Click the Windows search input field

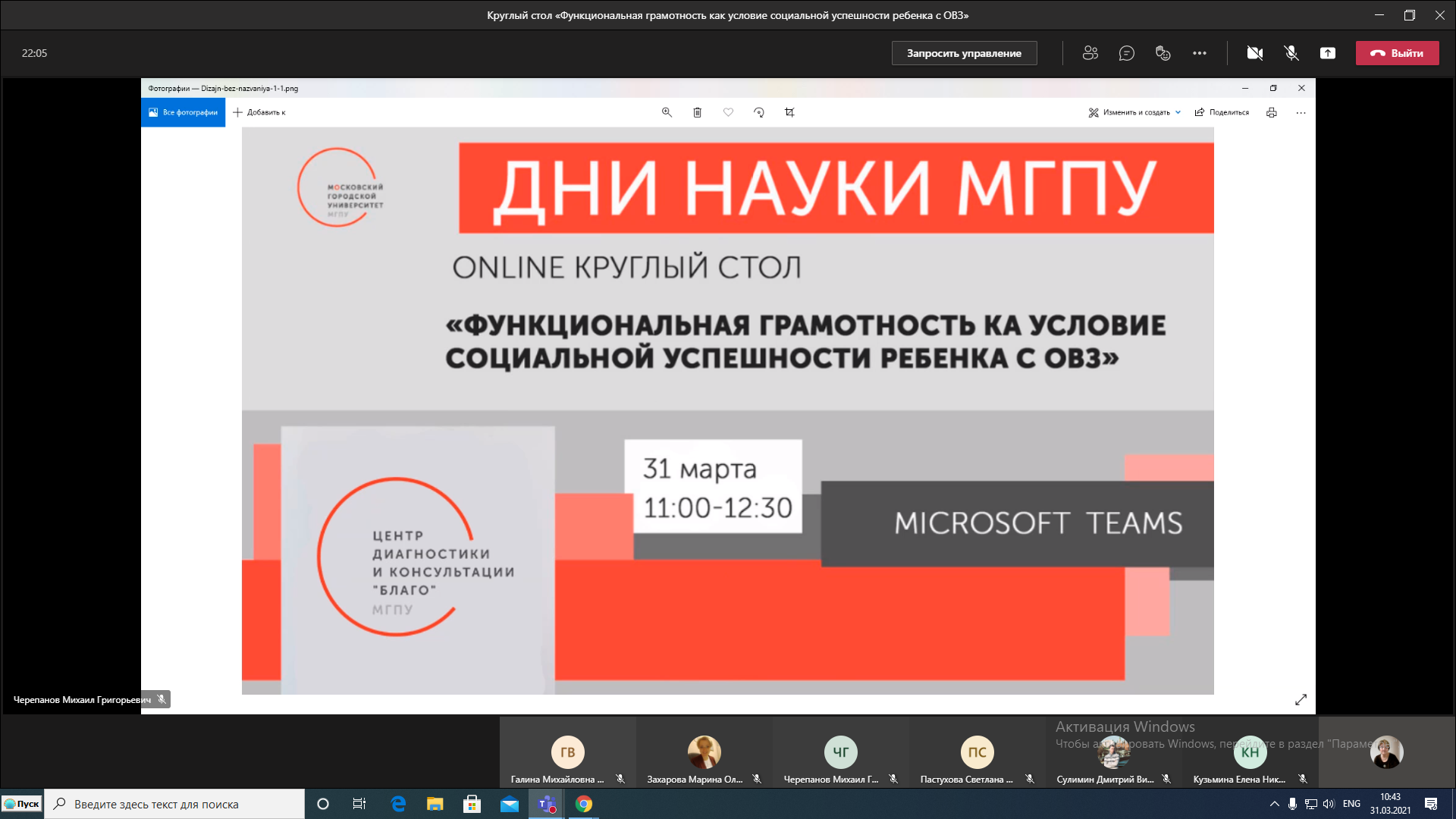tap(174, 803)
